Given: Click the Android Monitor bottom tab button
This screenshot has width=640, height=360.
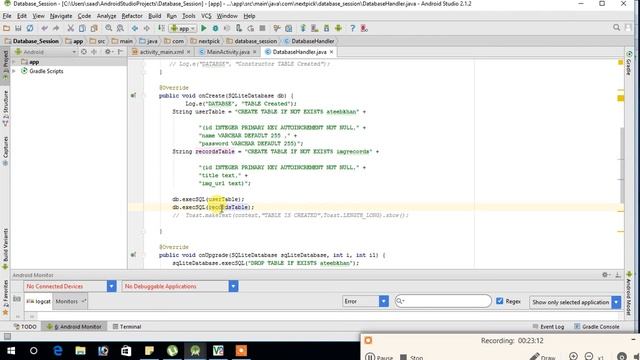Looking at the screenshot, I should [74, 327].
